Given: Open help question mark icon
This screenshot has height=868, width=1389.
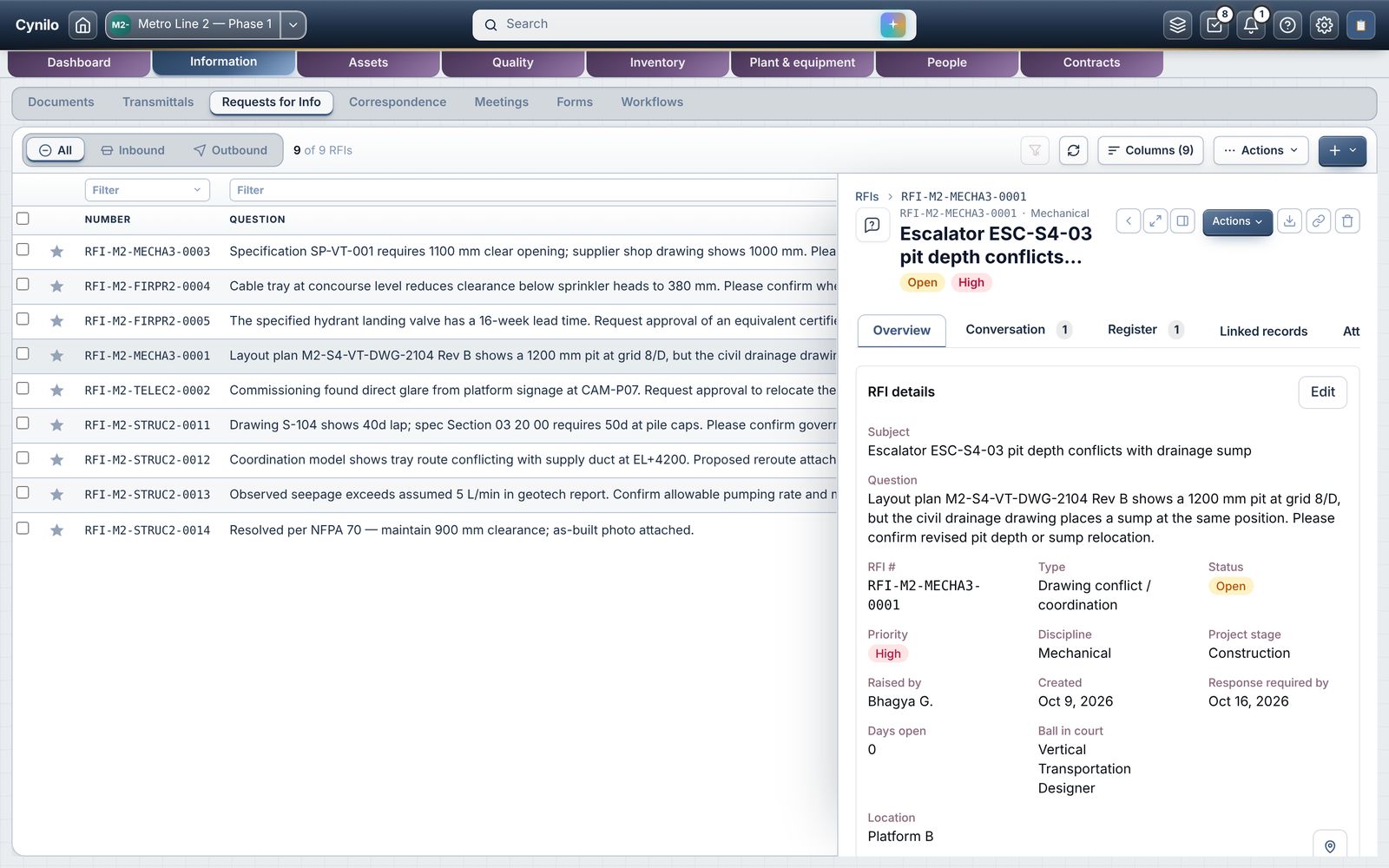Looking at the screenshot, I should pyautogui.click(x=1287, y=25).
